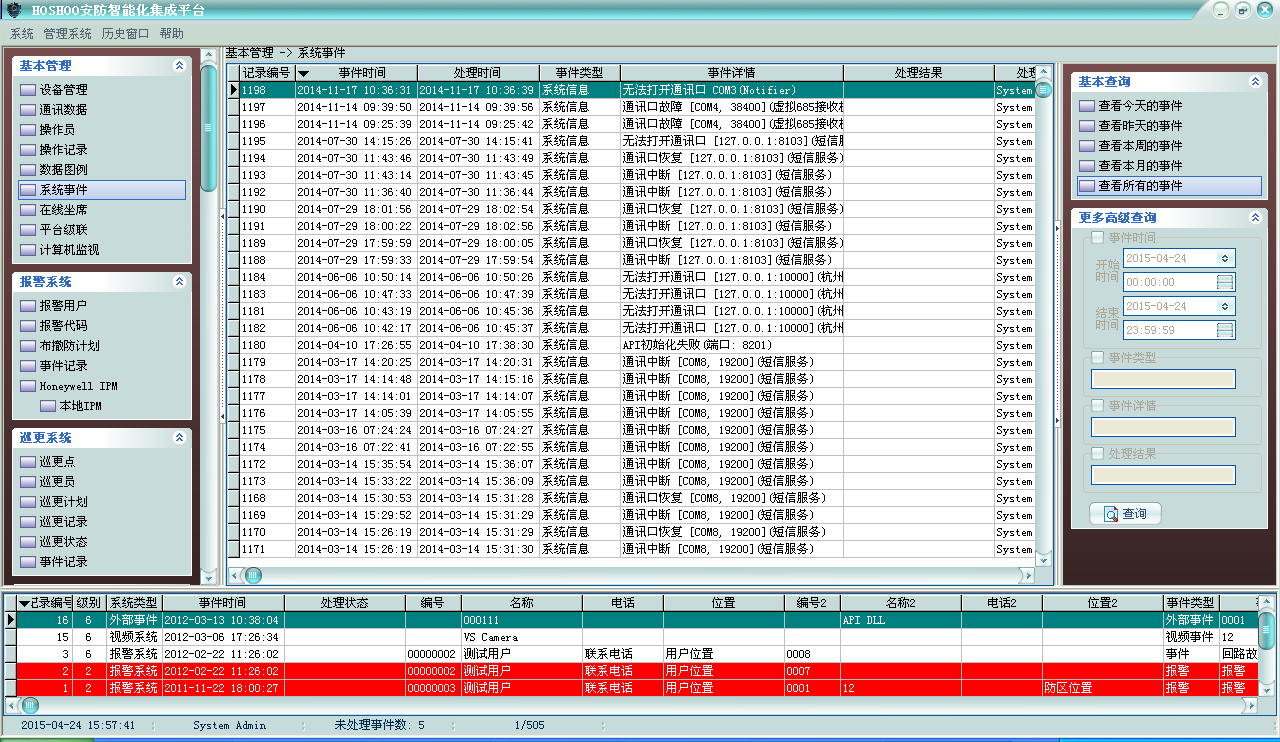
Task: Check the 事件类型 filter checkbox
Action: coord(1098,357)
